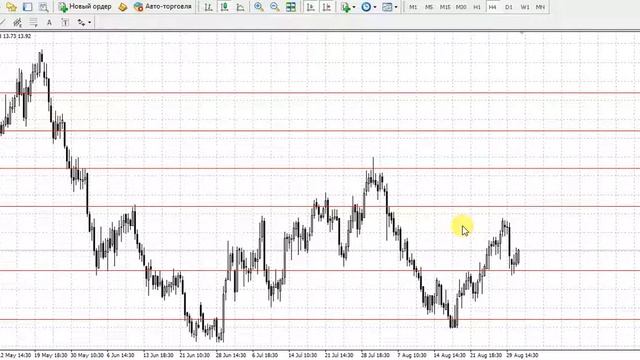This screenshot has width=640, height=360.
Task: Select the Text Label tool
Action: (65, 22)
